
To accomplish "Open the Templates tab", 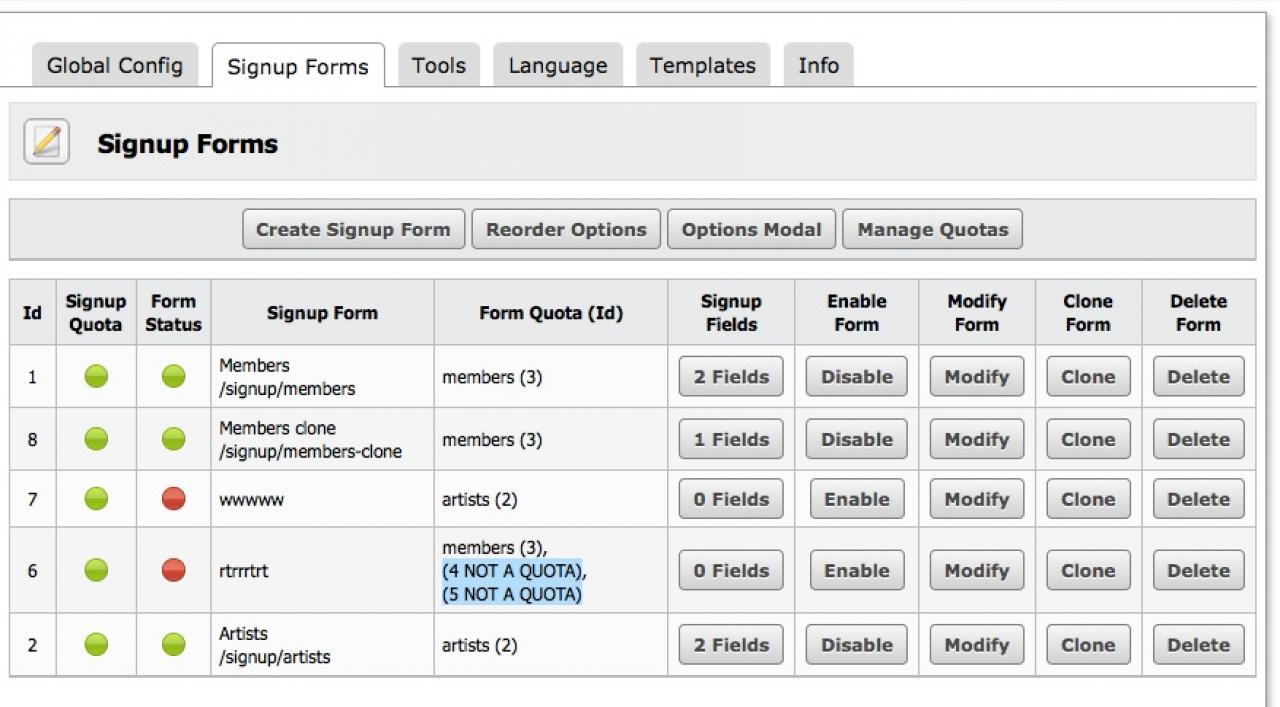I will (702, 66).
